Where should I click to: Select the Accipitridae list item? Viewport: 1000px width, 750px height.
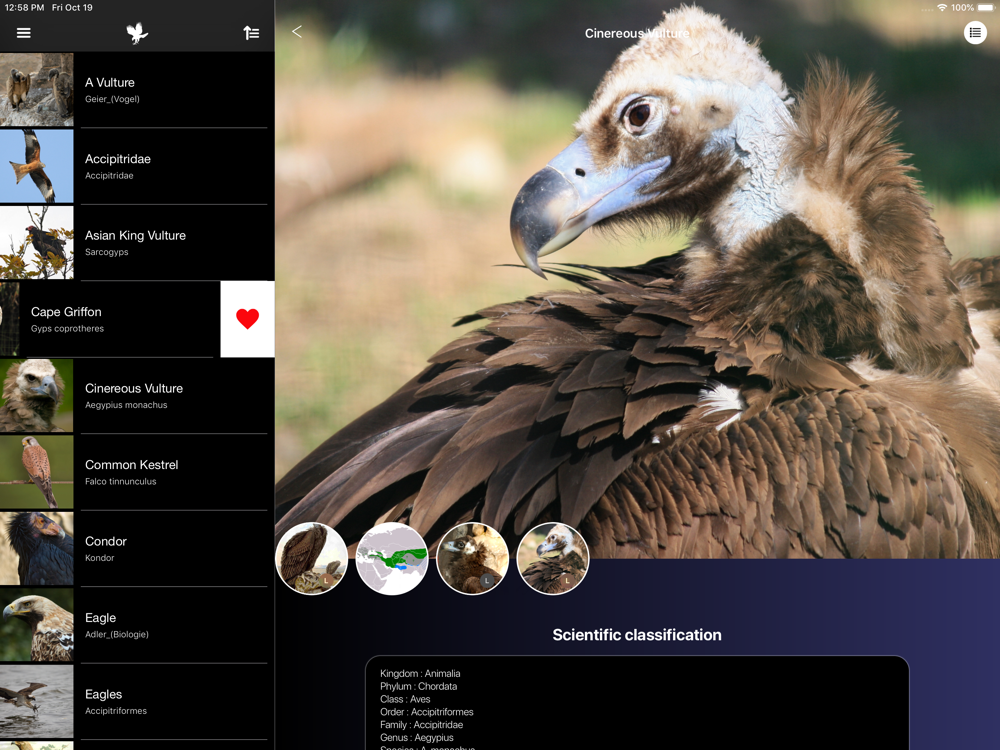point(137,166)
